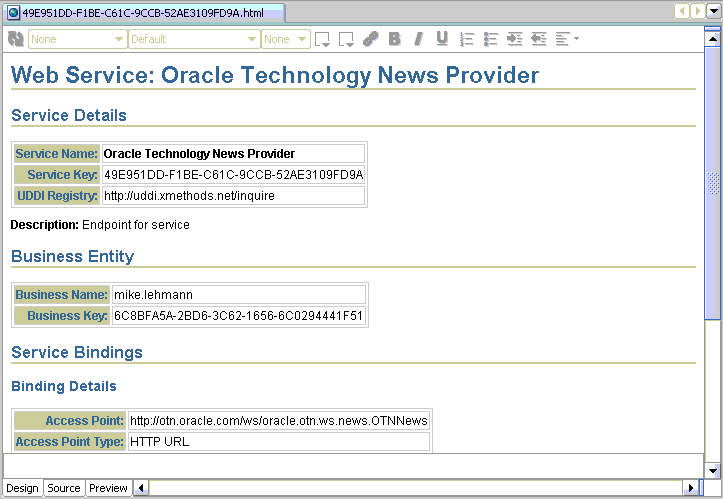Click the Binding Details subheading
Image resolution: width=723 pixels, height=499 pixels.
pos(64,386)
